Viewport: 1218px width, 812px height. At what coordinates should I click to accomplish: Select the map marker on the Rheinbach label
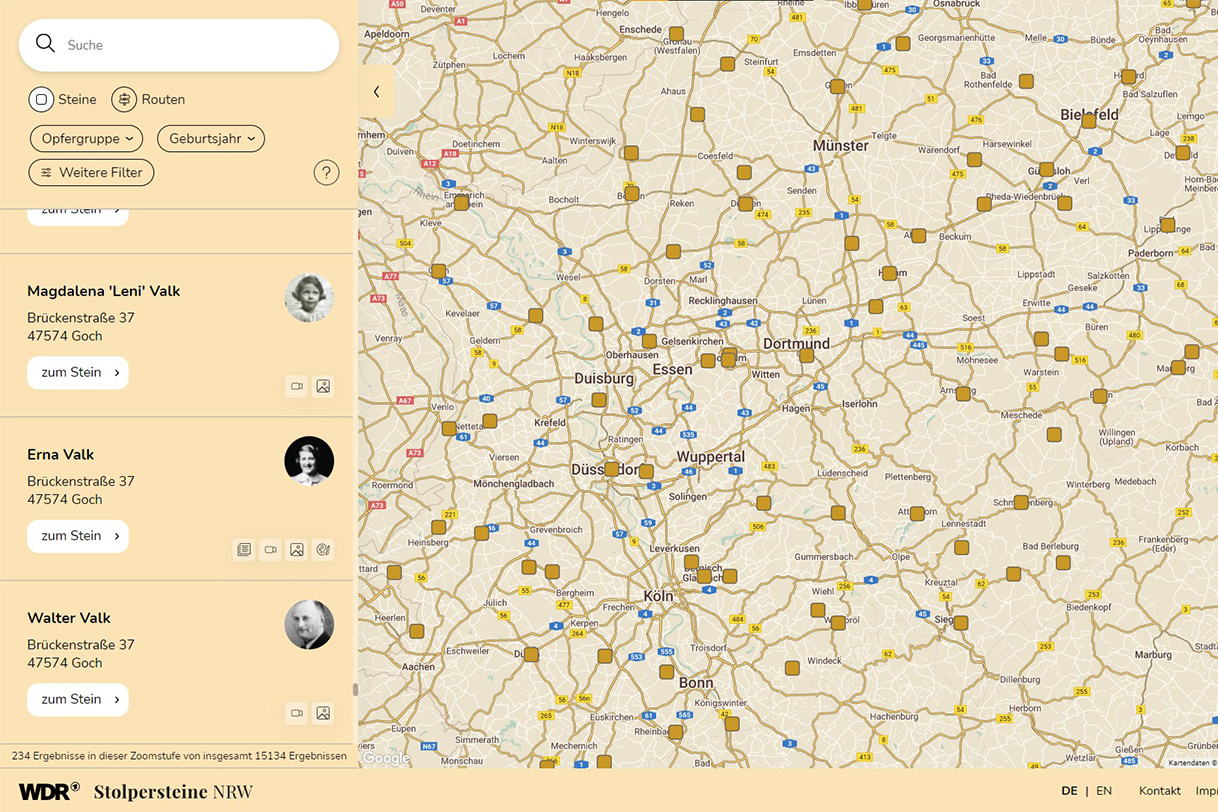pyautogui.click(x=676, y=732)
